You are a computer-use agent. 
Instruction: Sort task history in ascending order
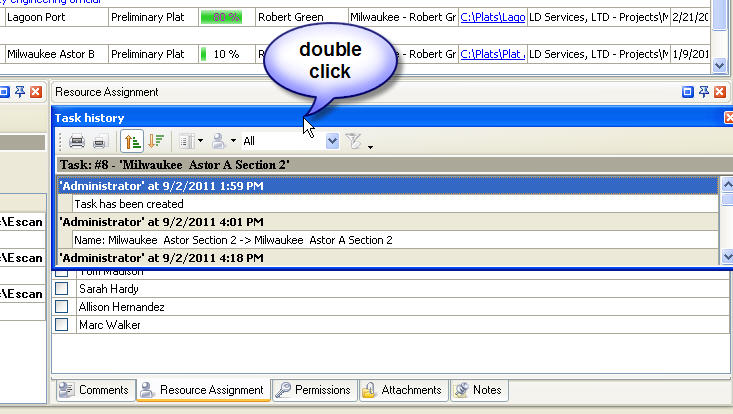click(132, 141)
